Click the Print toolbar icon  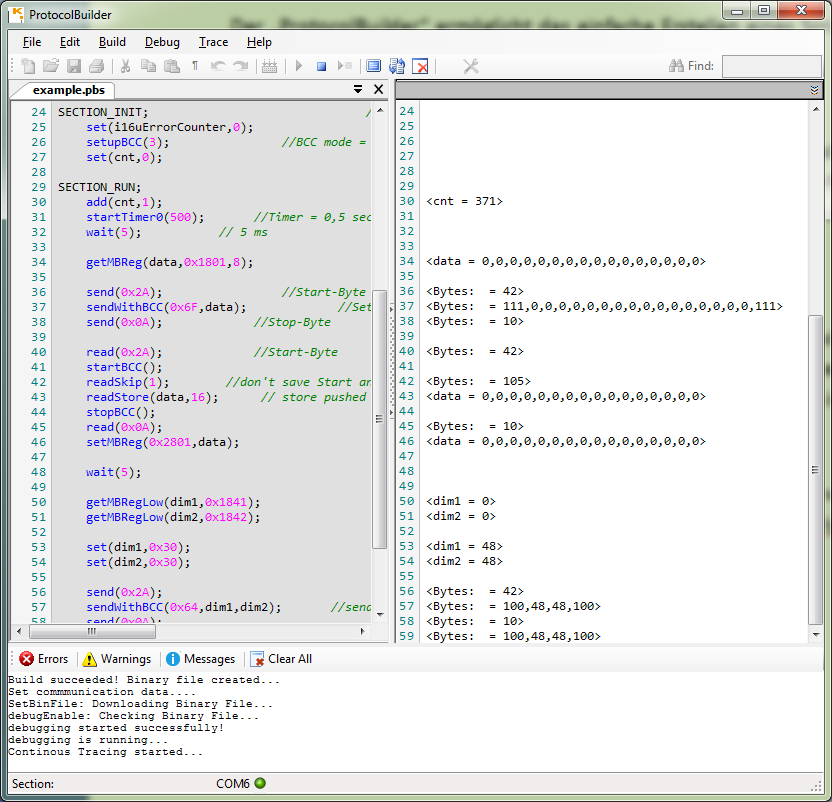[96, 66]
